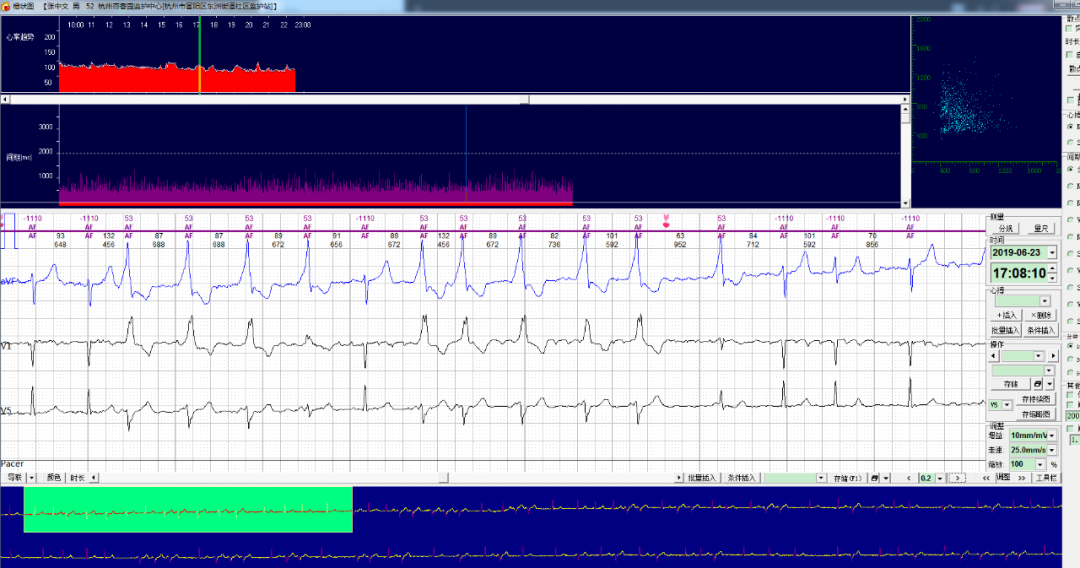Open the 10mm/mV gain dropdown
1080x568 pixels.
(1052, 436)
